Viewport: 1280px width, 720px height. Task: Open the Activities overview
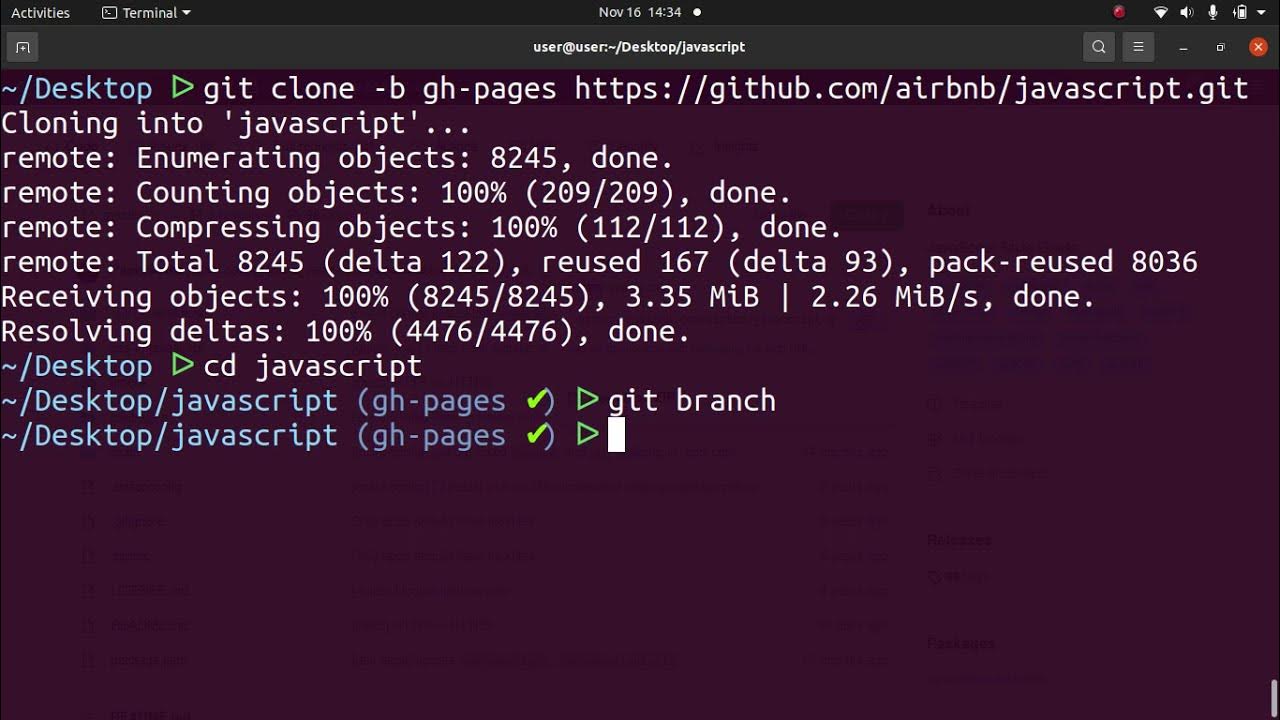click(40, 13)
